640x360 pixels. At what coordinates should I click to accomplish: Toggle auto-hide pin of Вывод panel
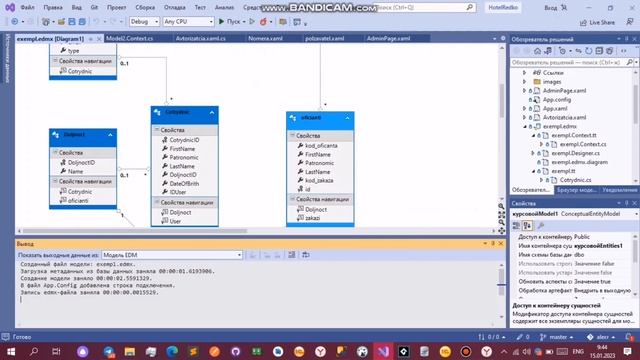coord(493,243)
